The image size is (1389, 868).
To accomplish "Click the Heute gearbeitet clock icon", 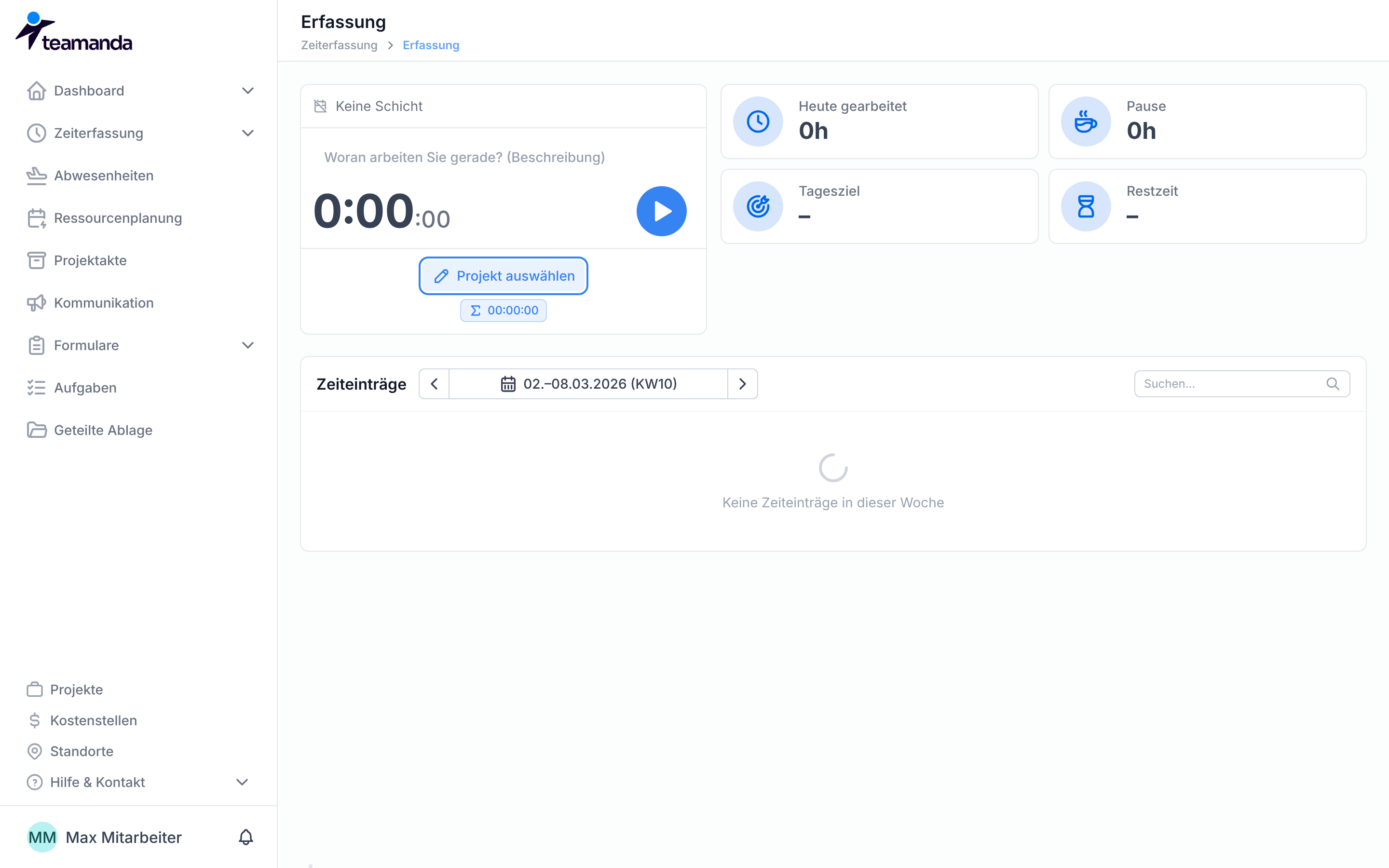I will click(x=758, y=122).
